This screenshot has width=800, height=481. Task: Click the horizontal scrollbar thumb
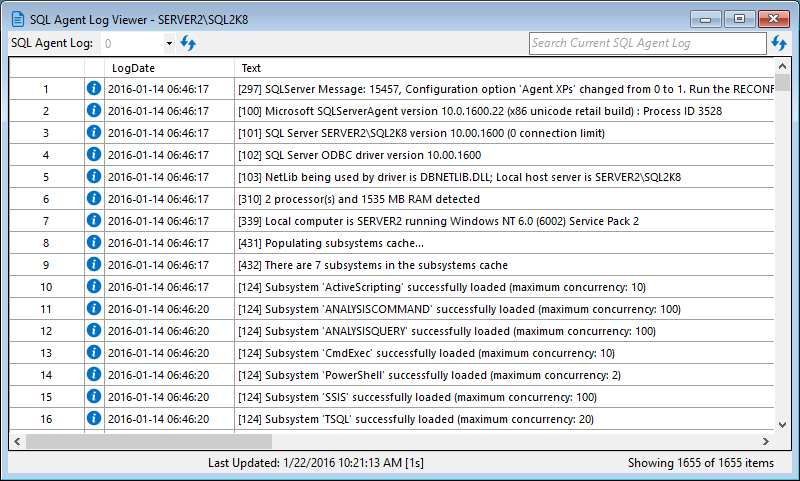pyautogui.click(x=149, y=441)
